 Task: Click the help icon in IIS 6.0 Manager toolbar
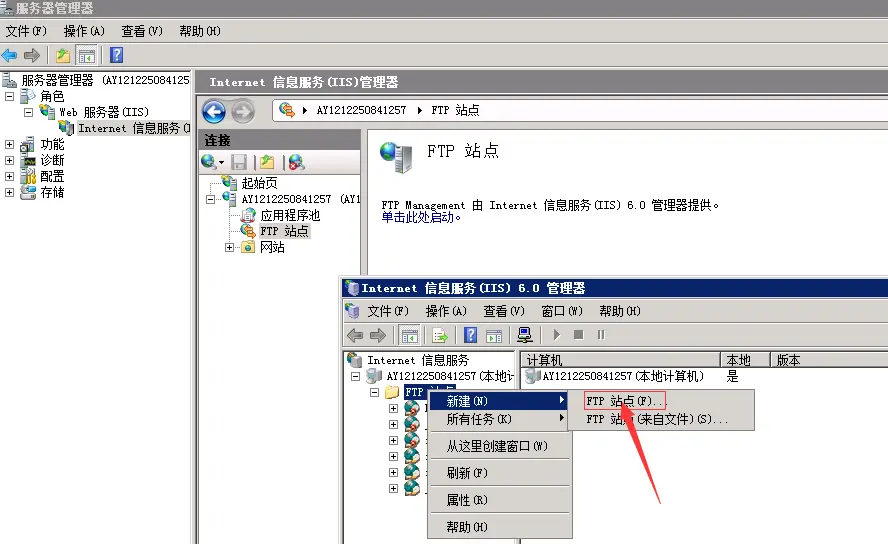click(470, 335)
